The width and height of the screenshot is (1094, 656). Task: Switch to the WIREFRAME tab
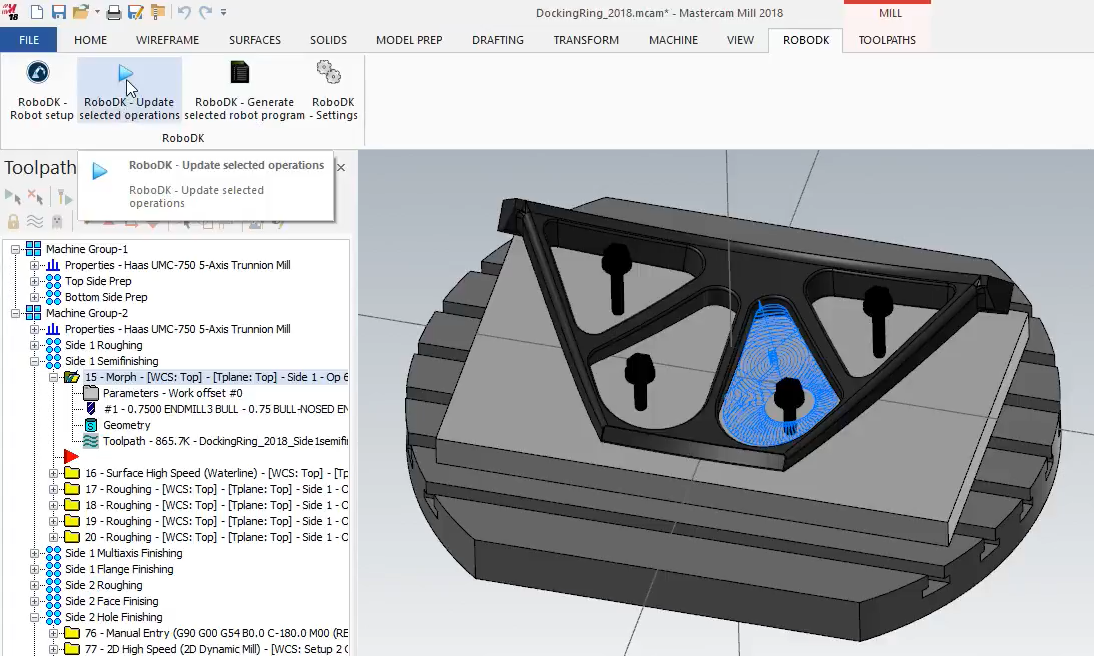[x=167, y=40]
